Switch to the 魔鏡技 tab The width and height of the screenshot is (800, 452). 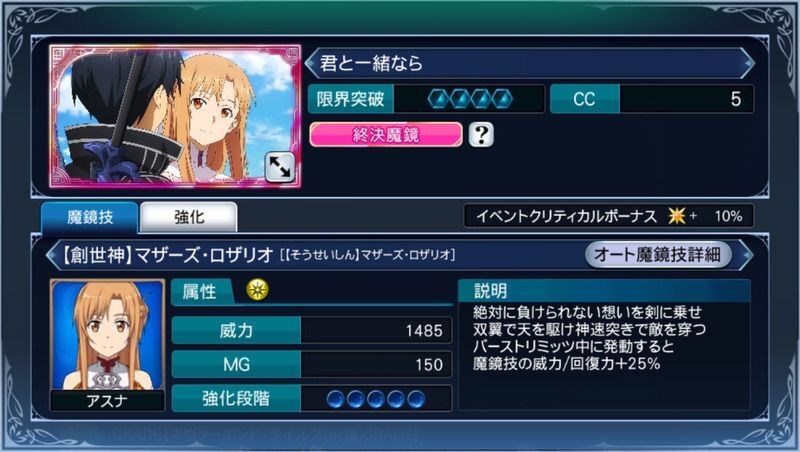point(90,217)
